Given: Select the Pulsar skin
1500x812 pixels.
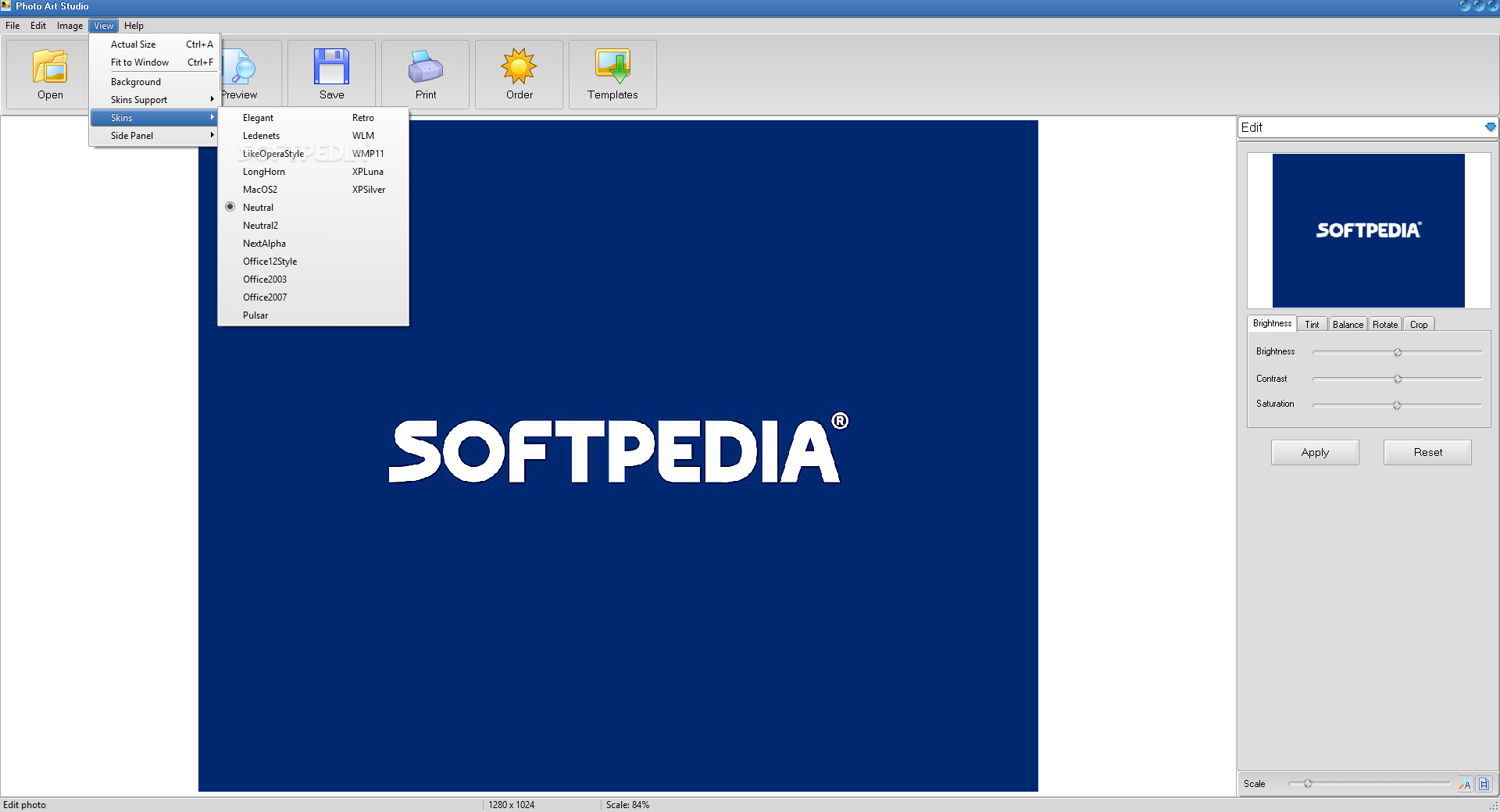Looking at the screenshot, I should point(255,315).
